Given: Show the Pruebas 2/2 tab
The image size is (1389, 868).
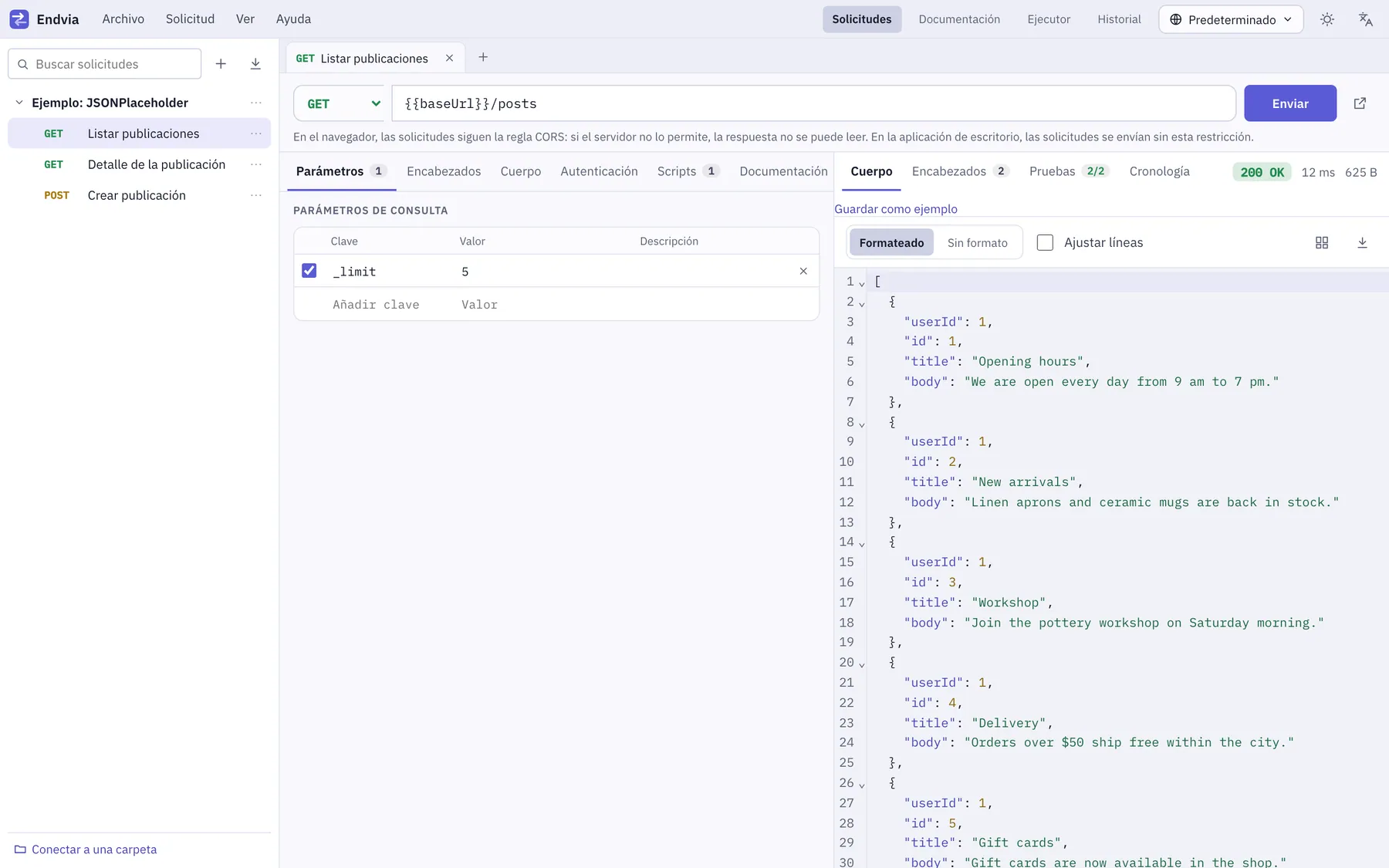Looking at the screenshot, I should tap(1069, 171).
